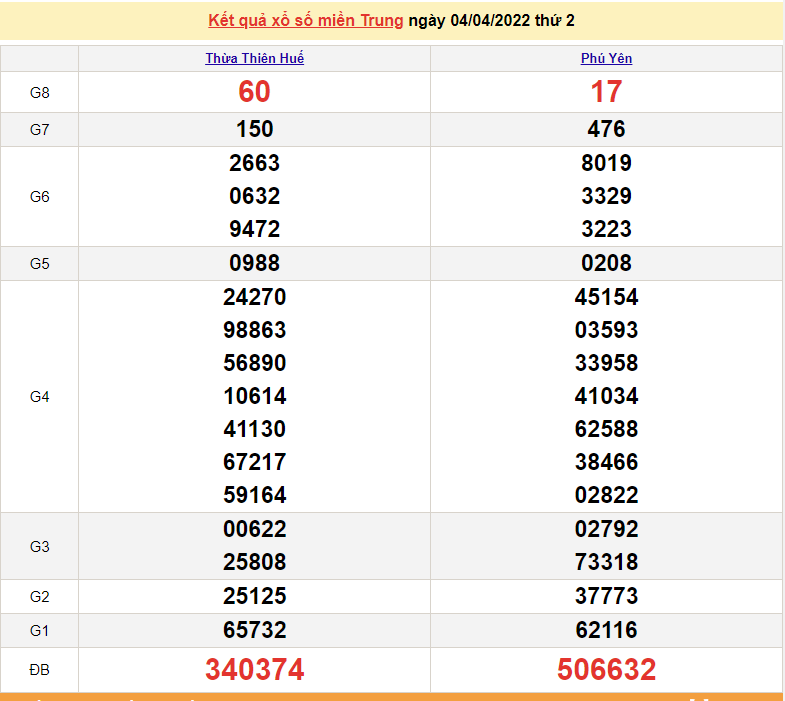Viewport: 785px width, 701px height.
Task: Open the Thừa Thiên Huế province link
Action: (x=254, y=58)
